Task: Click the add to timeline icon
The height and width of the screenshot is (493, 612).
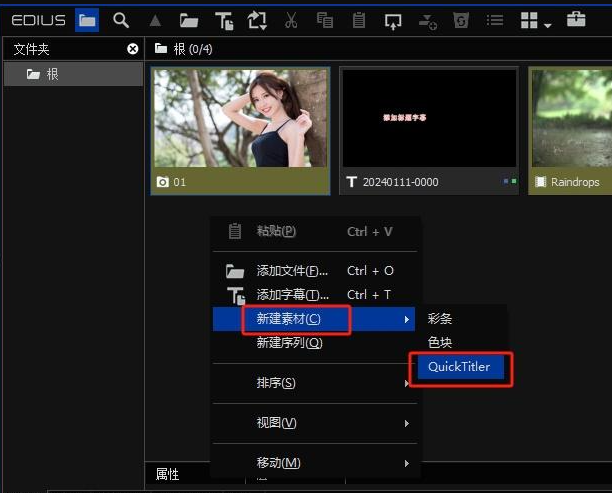Action: (427, 21)
